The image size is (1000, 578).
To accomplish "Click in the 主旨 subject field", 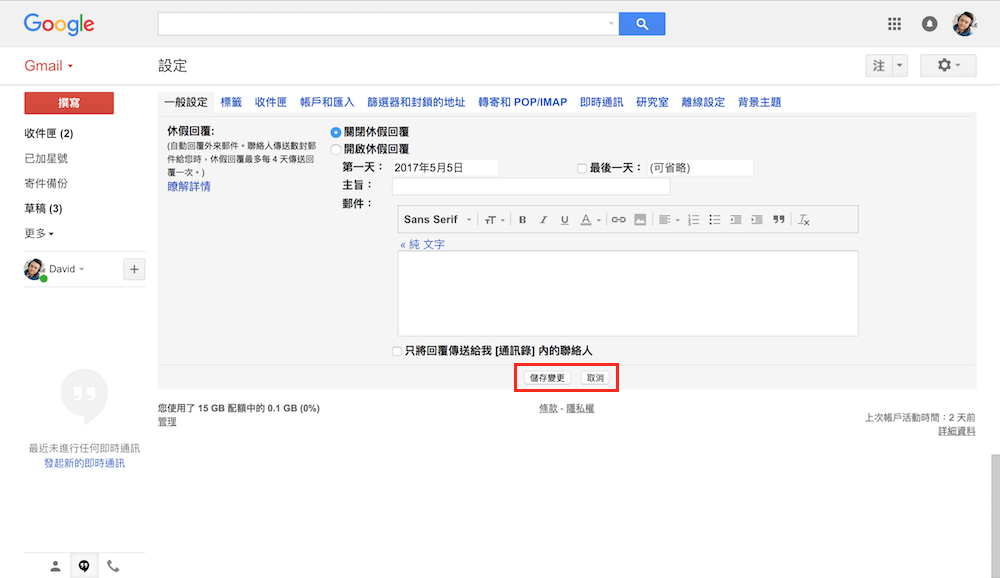I will 530,186.
